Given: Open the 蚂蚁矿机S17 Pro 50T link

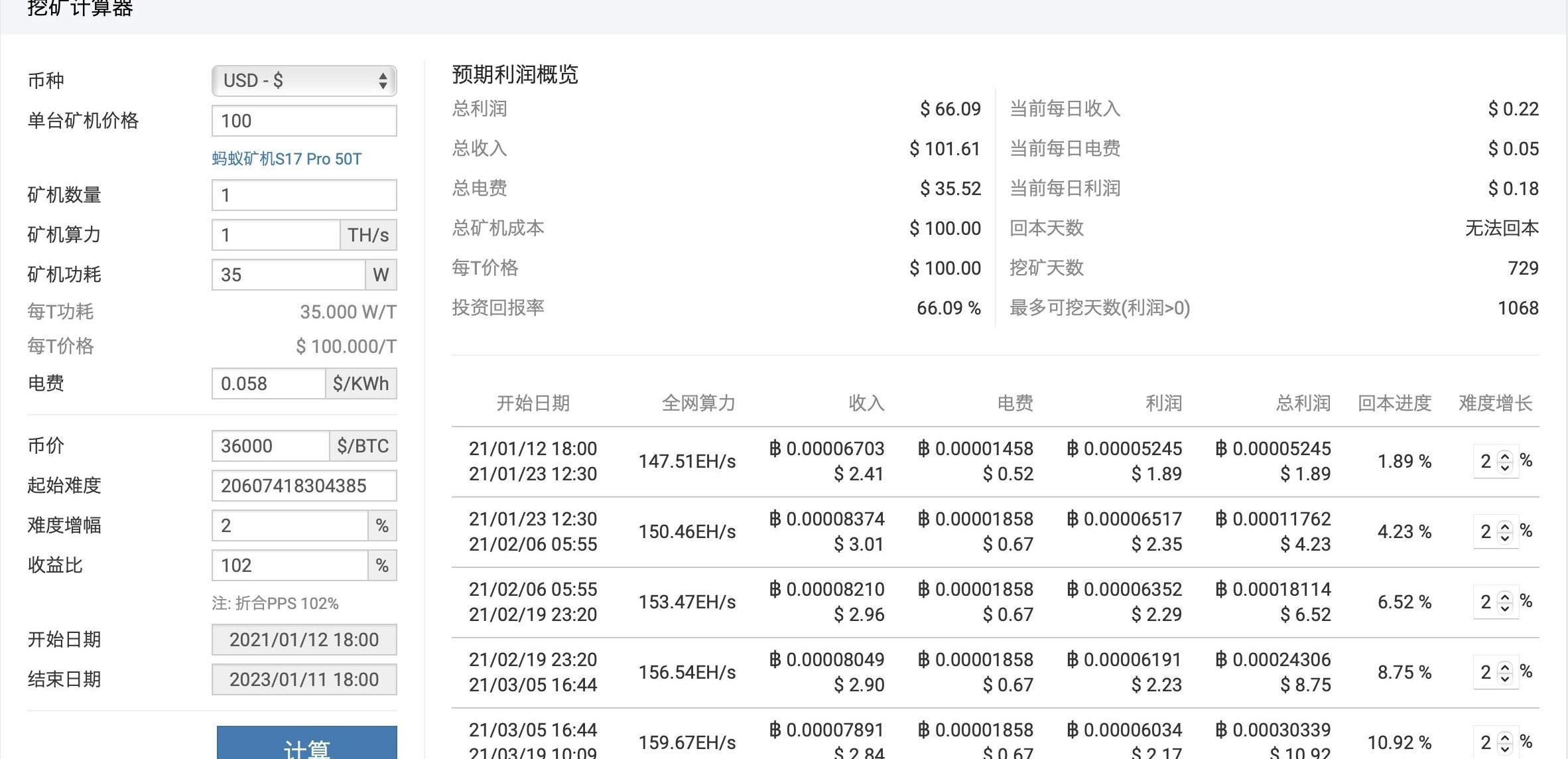Looking at the screenshot, I should pyautogui.click(x=287, y=159).
